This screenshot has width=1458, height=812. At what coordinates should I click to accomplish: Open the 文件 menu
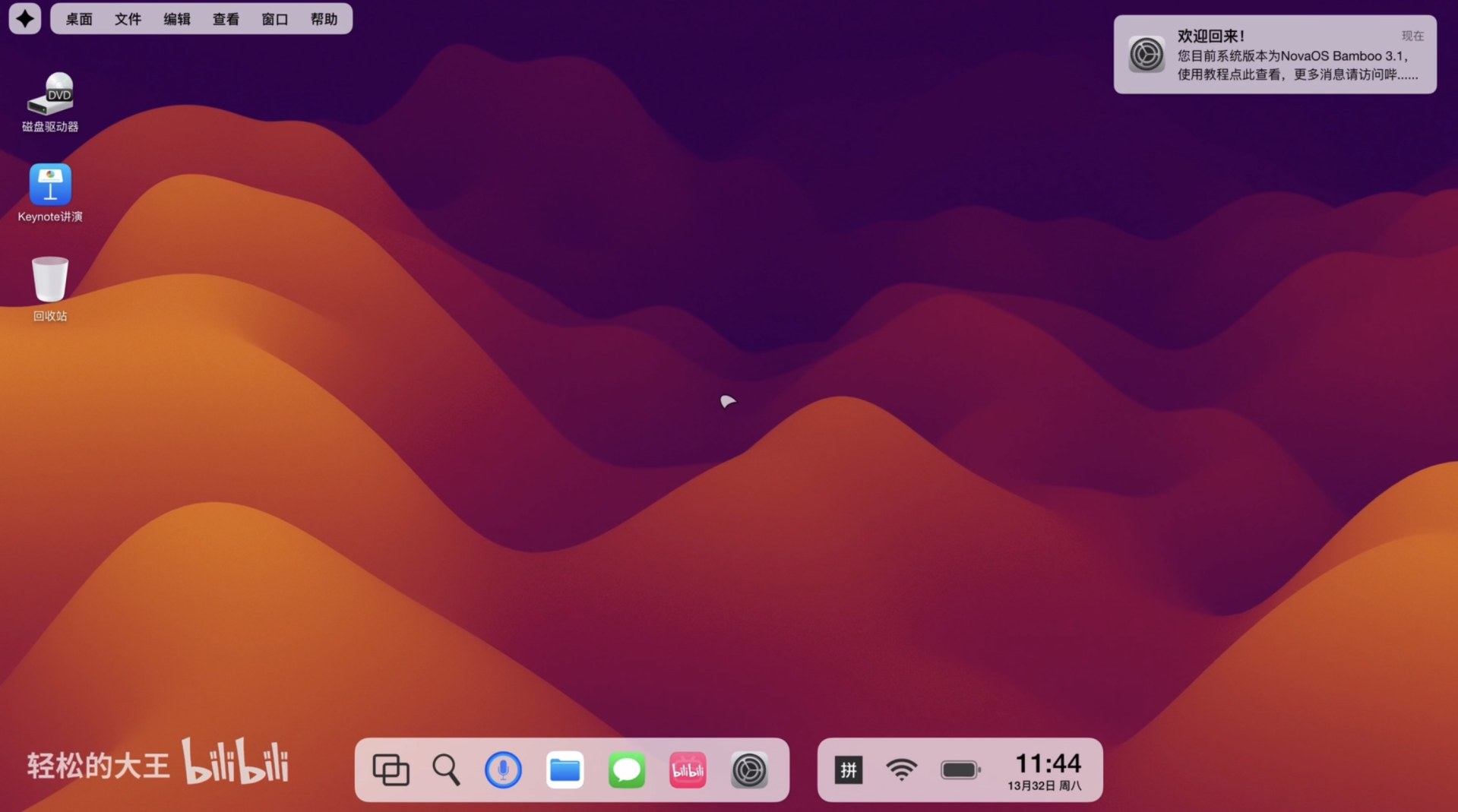[x=128, y=19]
